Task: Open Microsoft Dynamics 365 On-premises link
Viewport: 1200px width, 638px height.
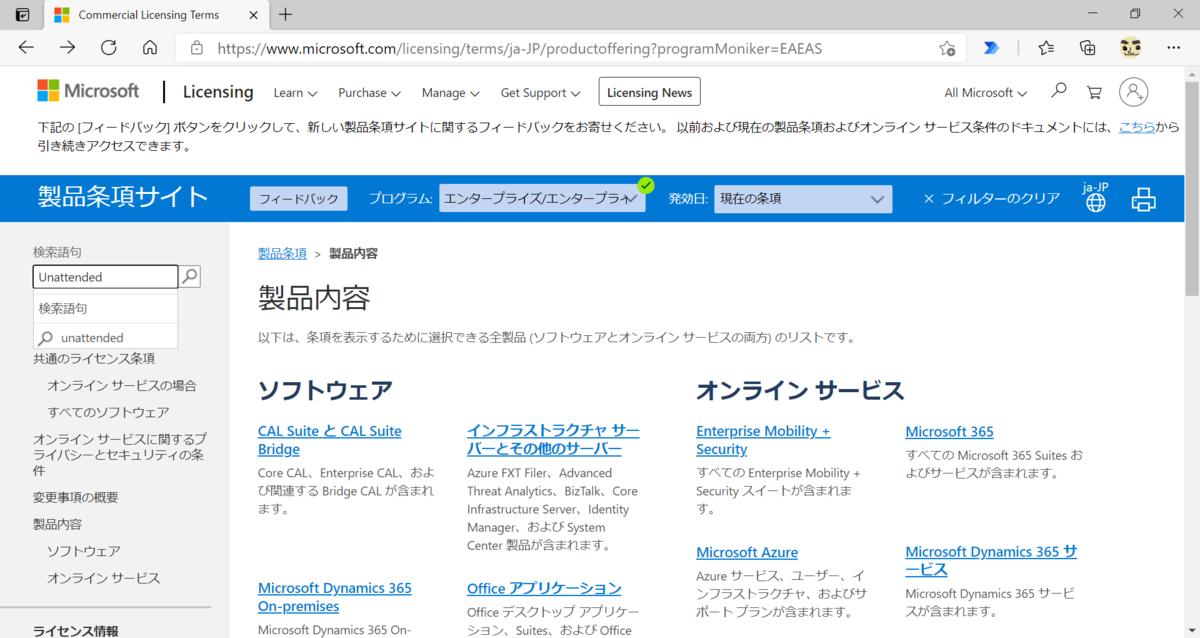Action: (335, 597)
